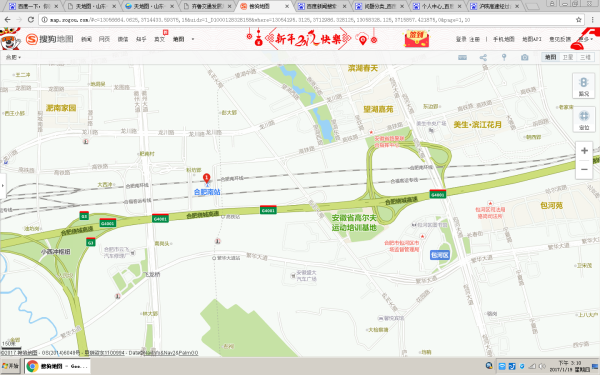The width and height of the screenshot is (600, 375).
Task: Click the 注册 register link
Action: [474, 39]
